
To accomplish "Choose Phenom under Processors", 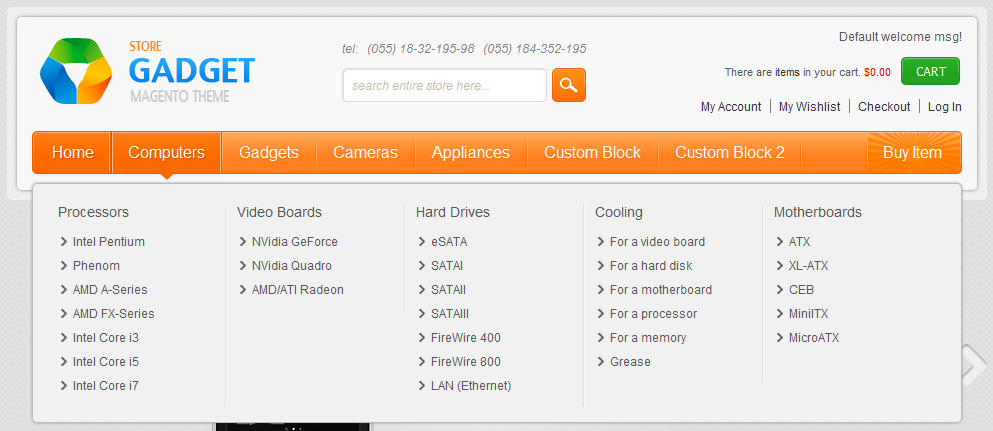I will coord(96,266).
